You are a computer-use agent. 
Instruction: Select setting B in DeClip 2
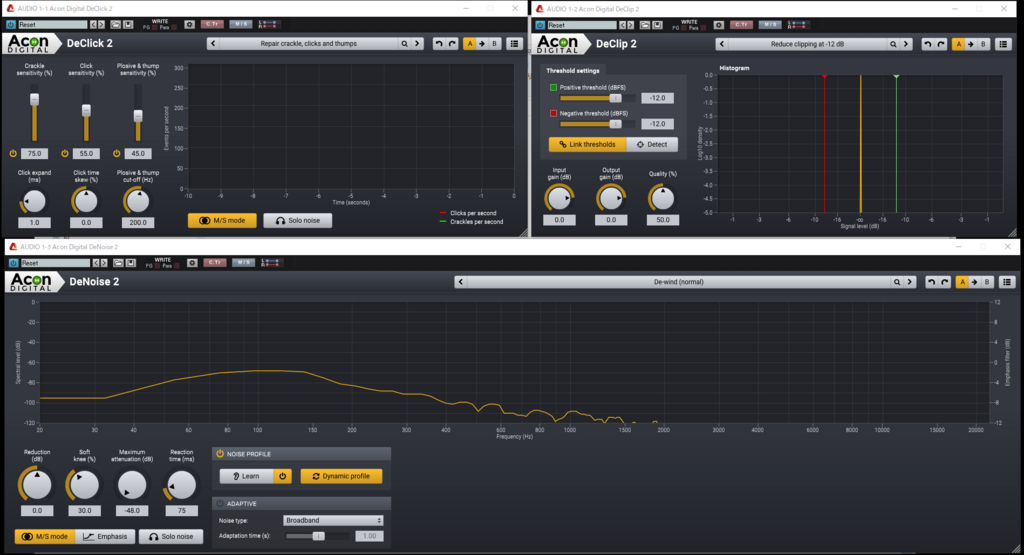[x=983, y=44]
